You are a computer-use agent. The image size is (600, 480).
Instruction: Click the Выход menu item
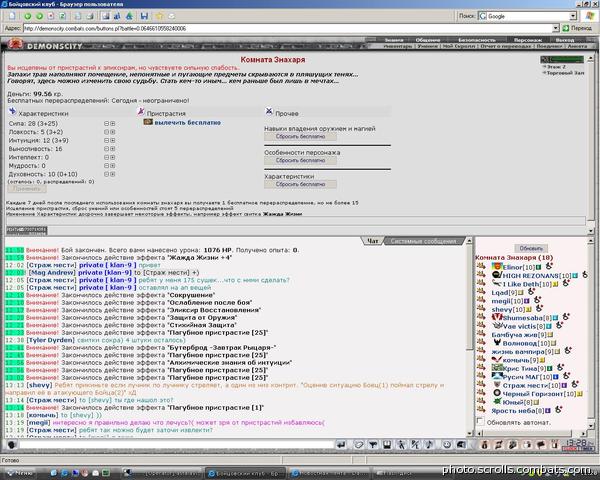coord(564,40)
